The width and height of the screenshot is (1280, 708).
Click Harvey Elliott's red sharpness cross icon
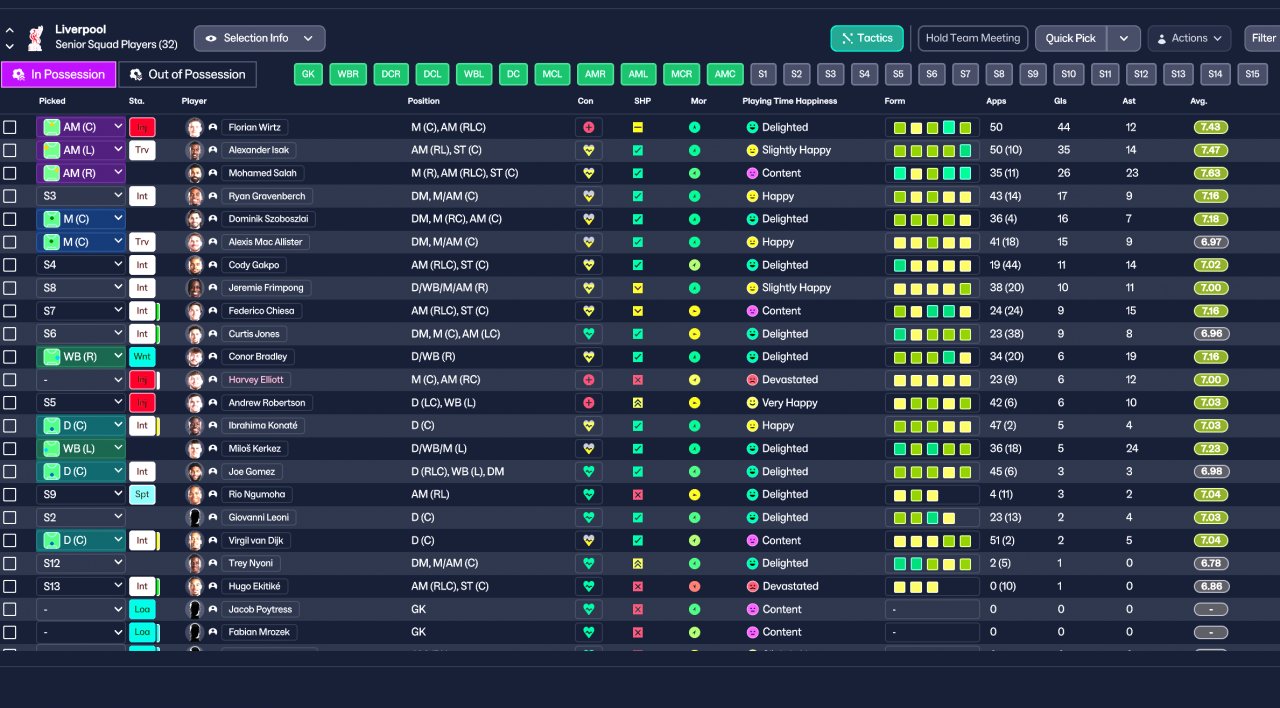coord(638,380)
